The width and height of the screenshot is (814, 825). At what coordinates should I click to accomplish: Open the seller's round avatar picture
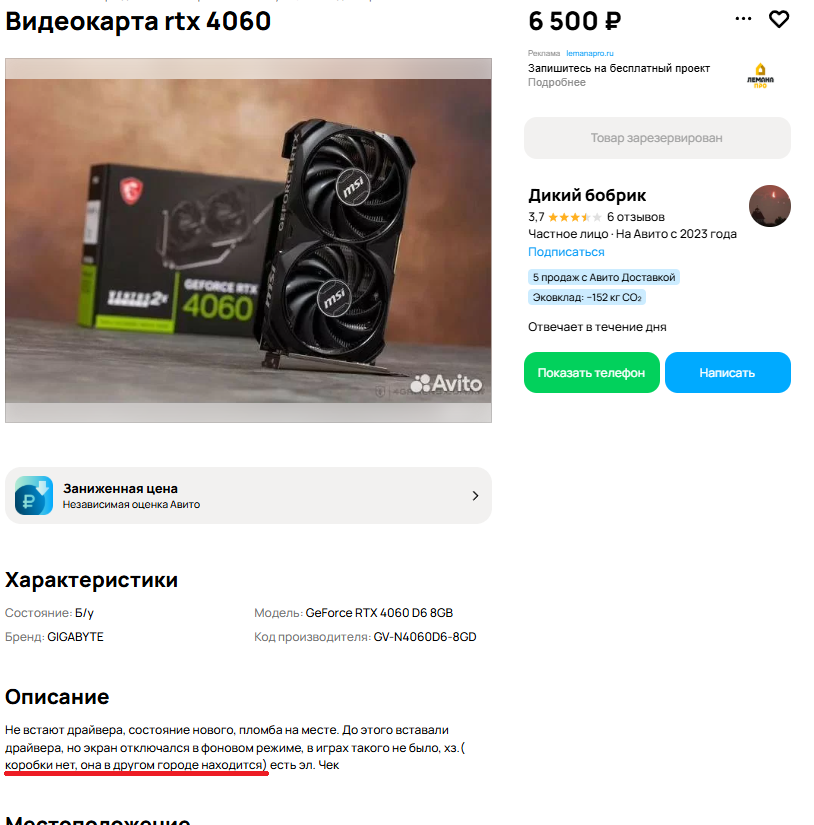point(769,206)
